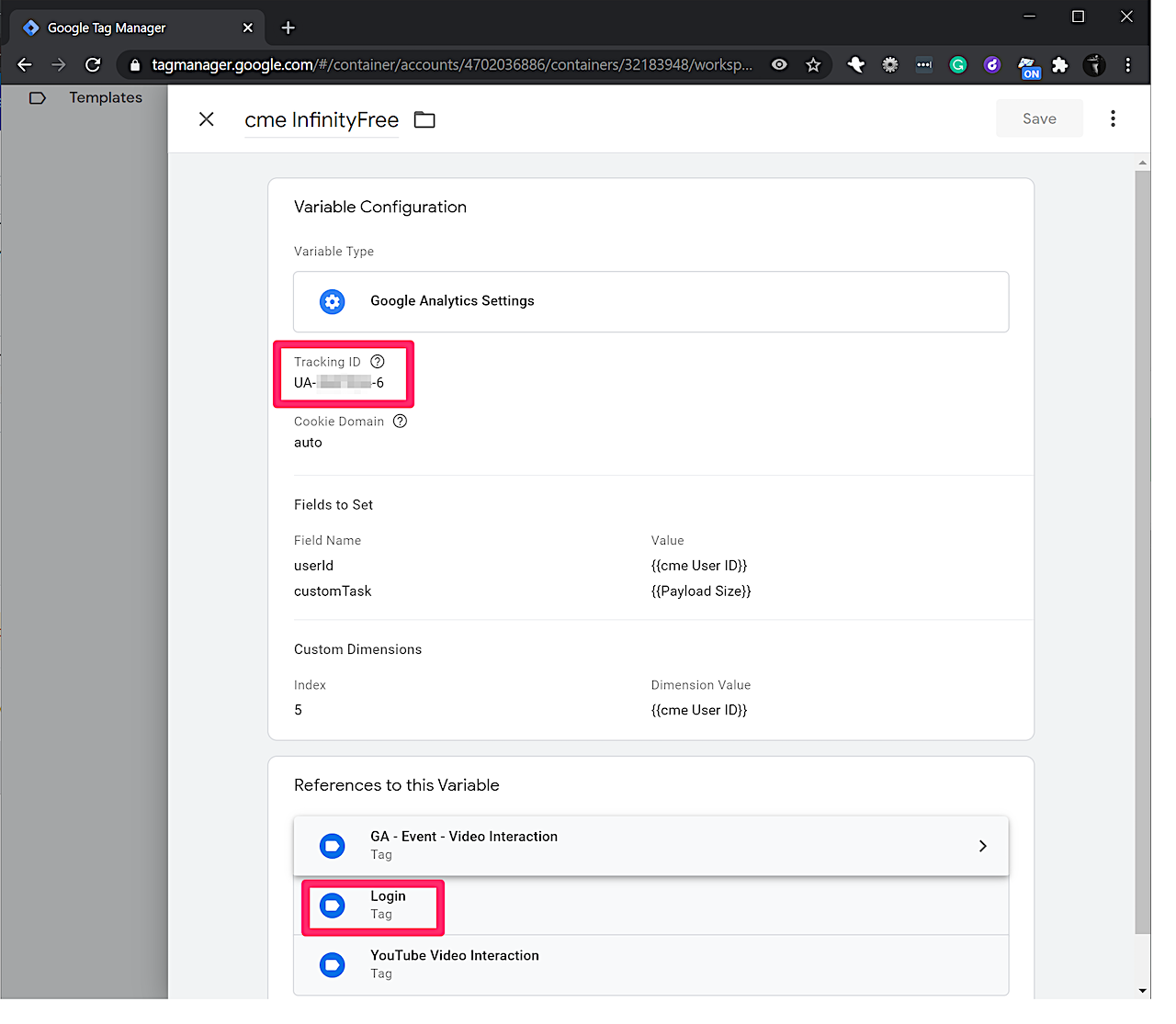Viewport: 1176px width, 1024px height.
Task: Open the folder icon beside cme InfinityFree
Action: (424, 120)
